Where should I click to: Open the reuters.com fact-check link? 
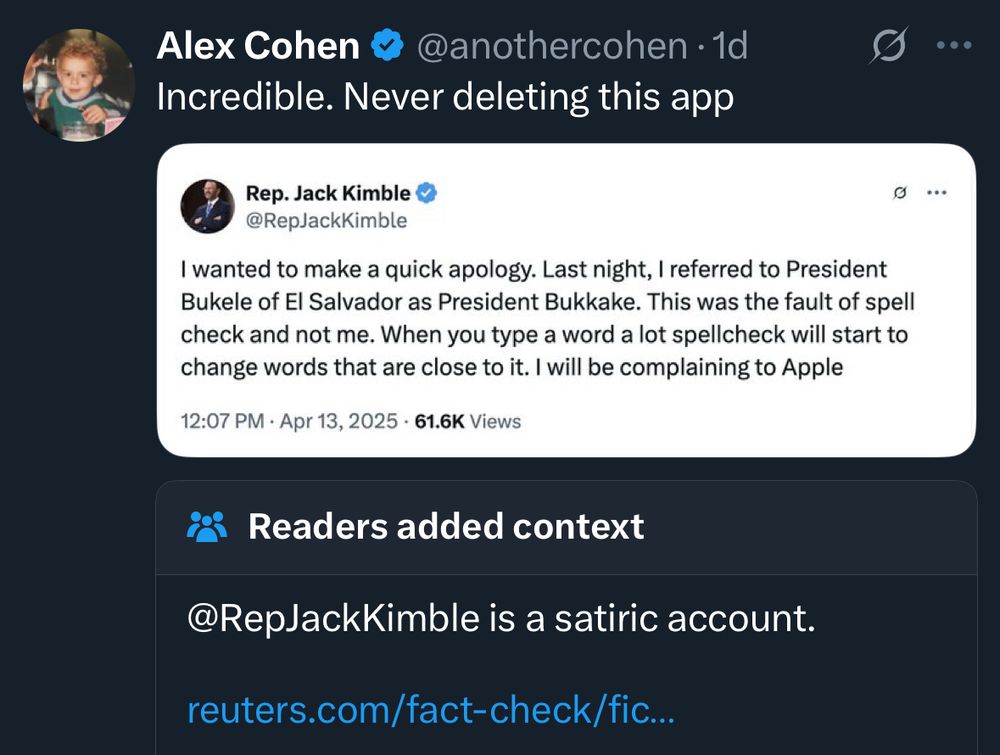pyautogui.click(x=431, y=711)
